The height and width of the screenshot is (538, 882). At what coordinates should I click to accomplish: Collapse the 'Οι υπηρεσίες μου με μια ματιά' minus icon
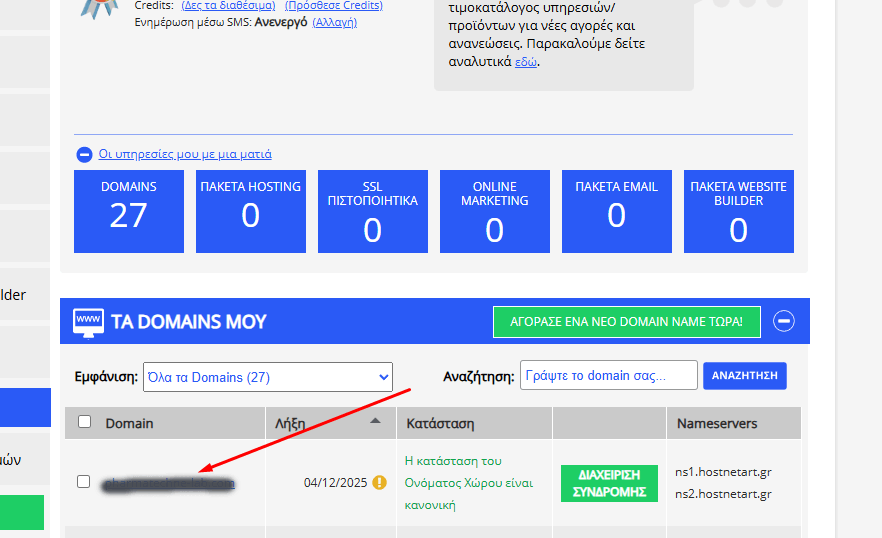[84, 155]
